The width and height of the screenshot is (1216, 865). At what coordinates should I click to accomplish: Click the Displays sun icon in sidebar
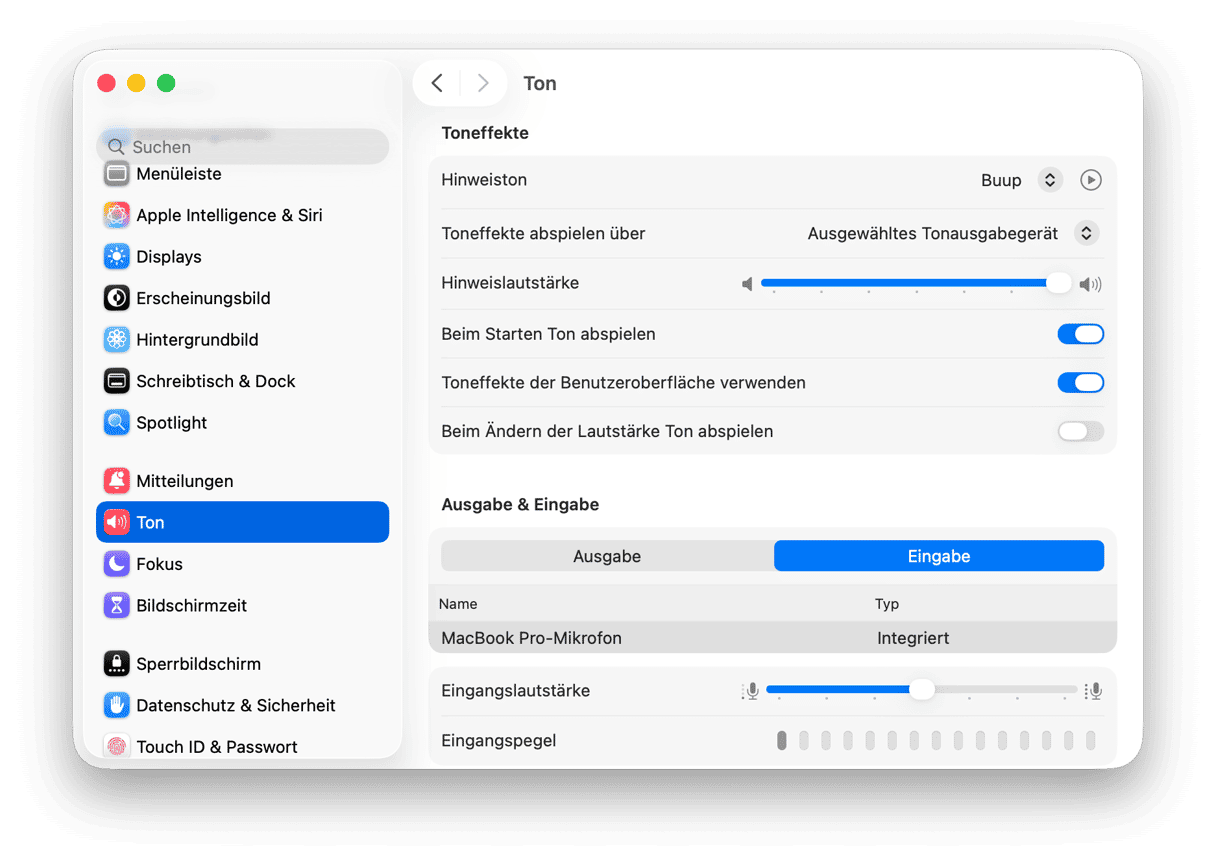(117, 257)
